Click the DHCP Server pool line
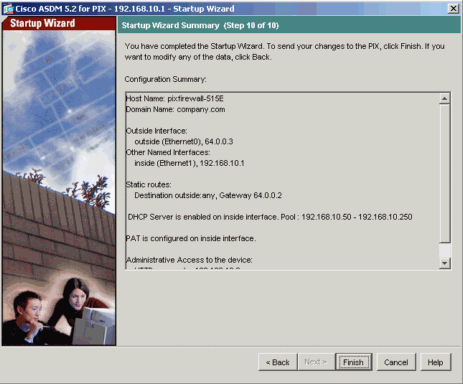The width and height of the screenshot is (463, 384). (270, 217)
